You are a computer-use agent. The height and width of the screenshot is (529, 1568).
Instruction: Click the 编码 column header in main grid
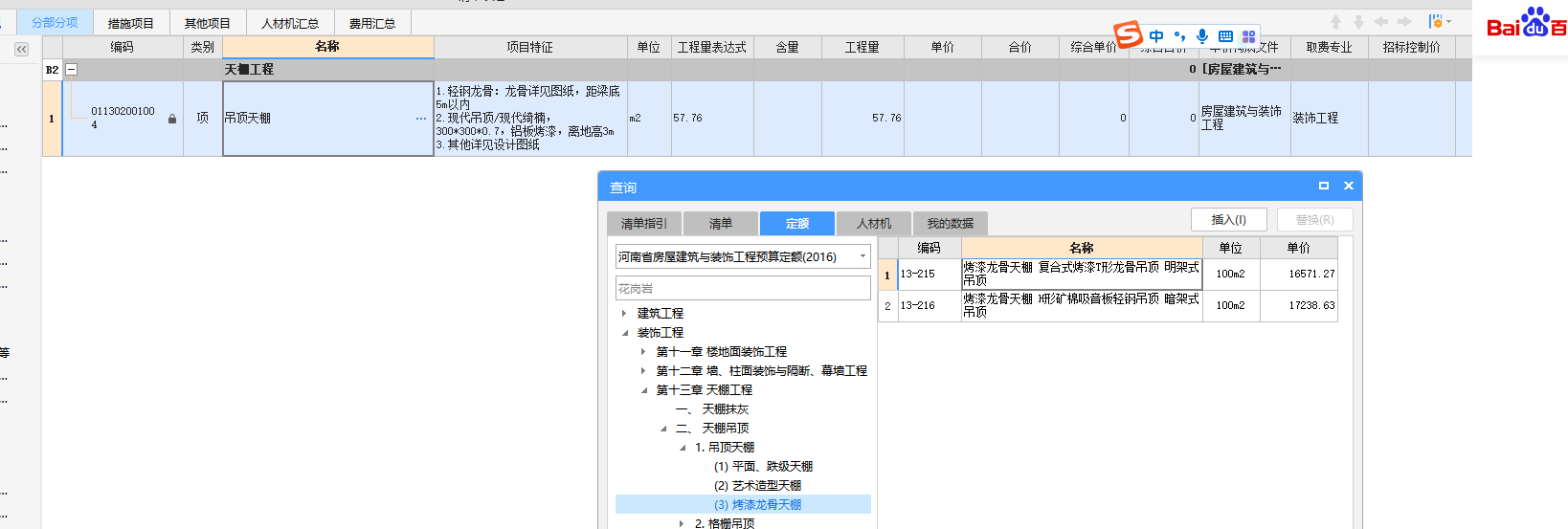[x=122, y=47]
